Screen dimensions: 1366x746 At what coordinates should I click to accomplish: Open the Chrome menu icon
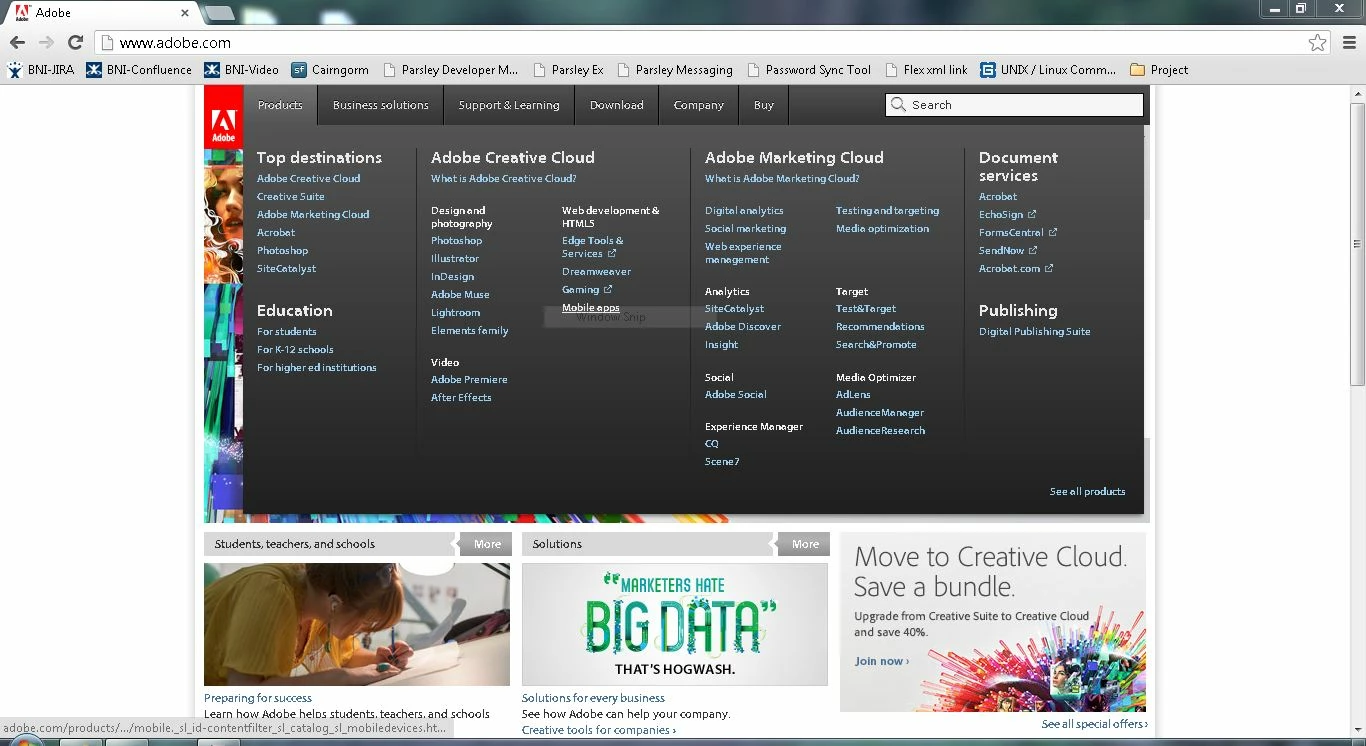(x=1349, y=42)
